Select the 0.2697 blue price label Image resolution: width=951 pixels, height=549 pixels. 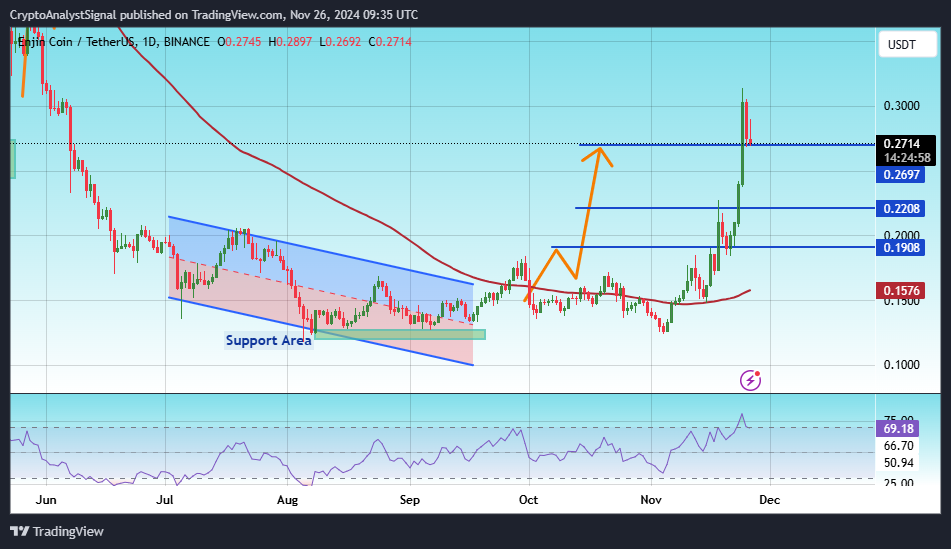click(901, 175)
